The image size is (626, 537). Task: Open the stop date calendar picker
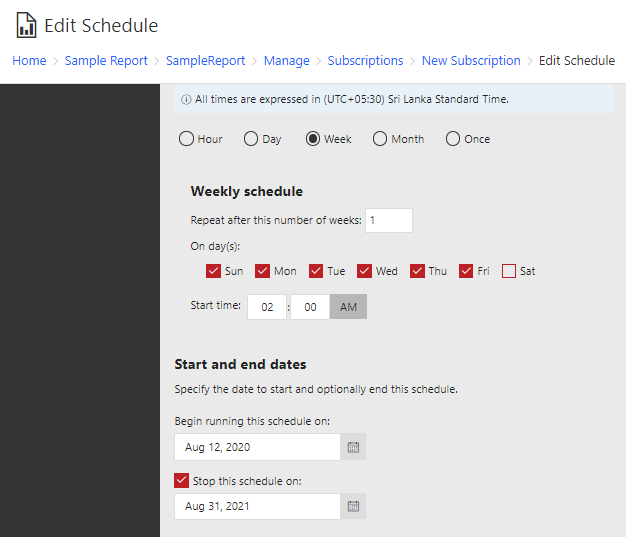click(x=353, y=506)
